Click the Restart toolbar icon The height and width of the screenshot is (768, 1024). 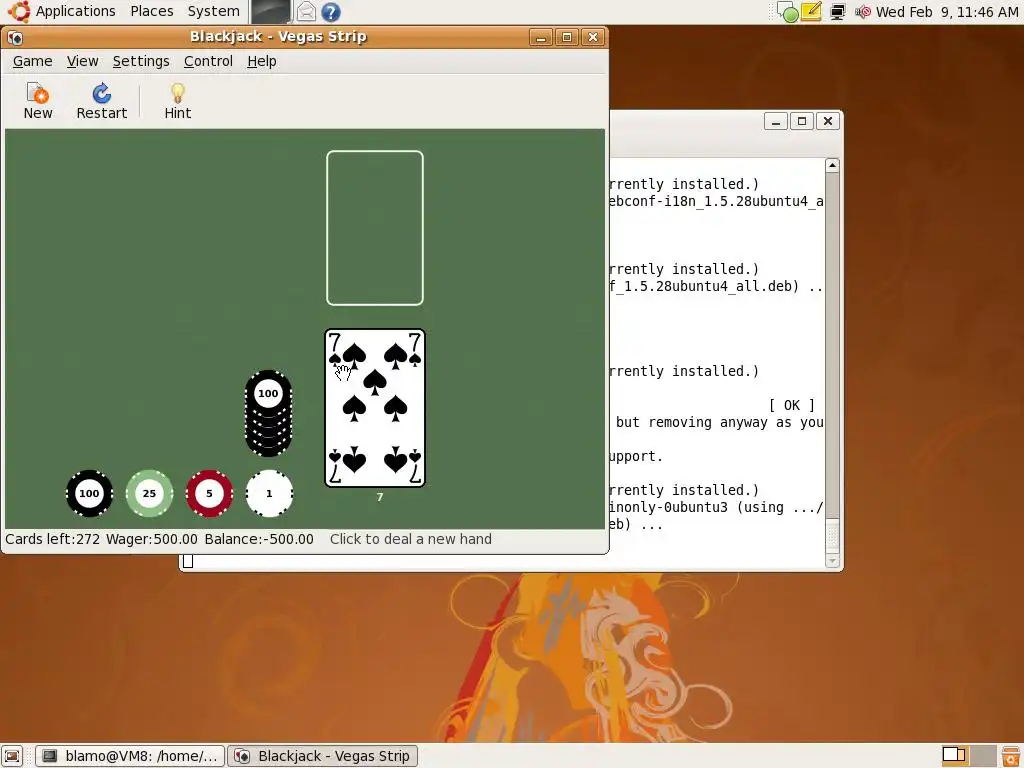[102, 101]
